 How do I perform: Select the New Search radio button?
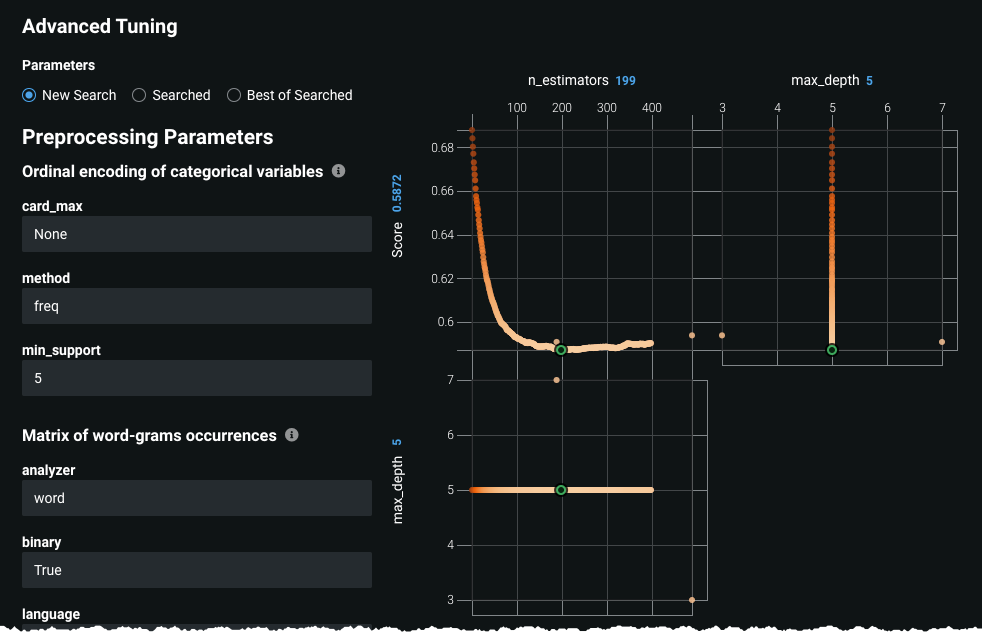(27, 95)
